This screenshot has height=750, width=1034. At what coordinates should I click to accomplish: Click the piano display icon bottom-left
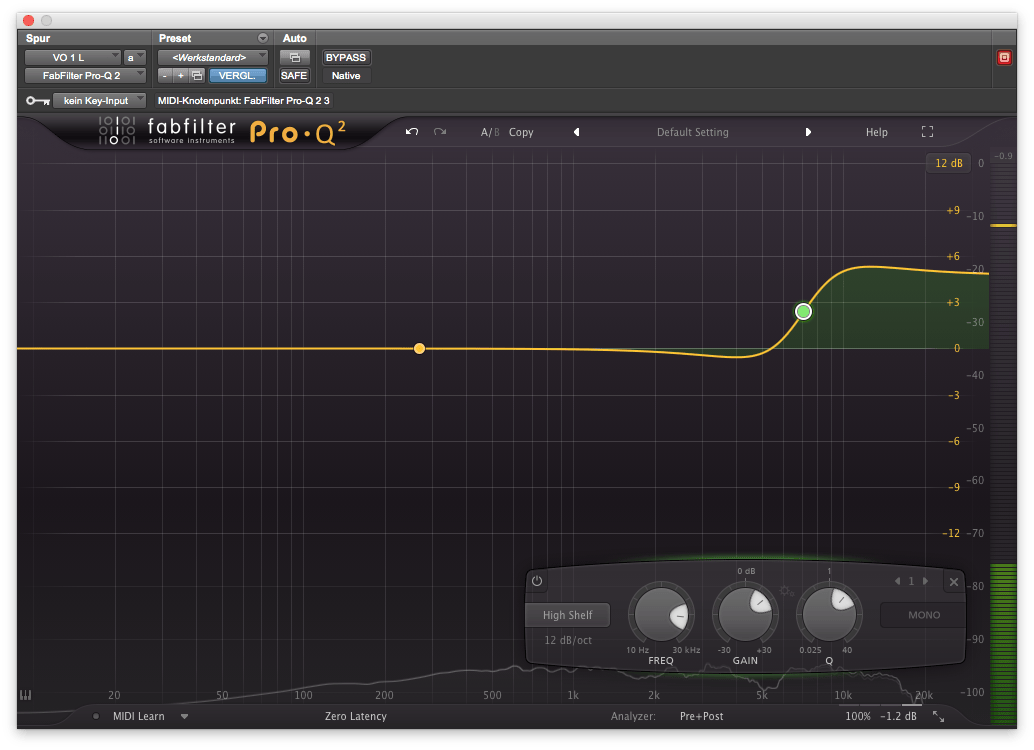[26, 695]
